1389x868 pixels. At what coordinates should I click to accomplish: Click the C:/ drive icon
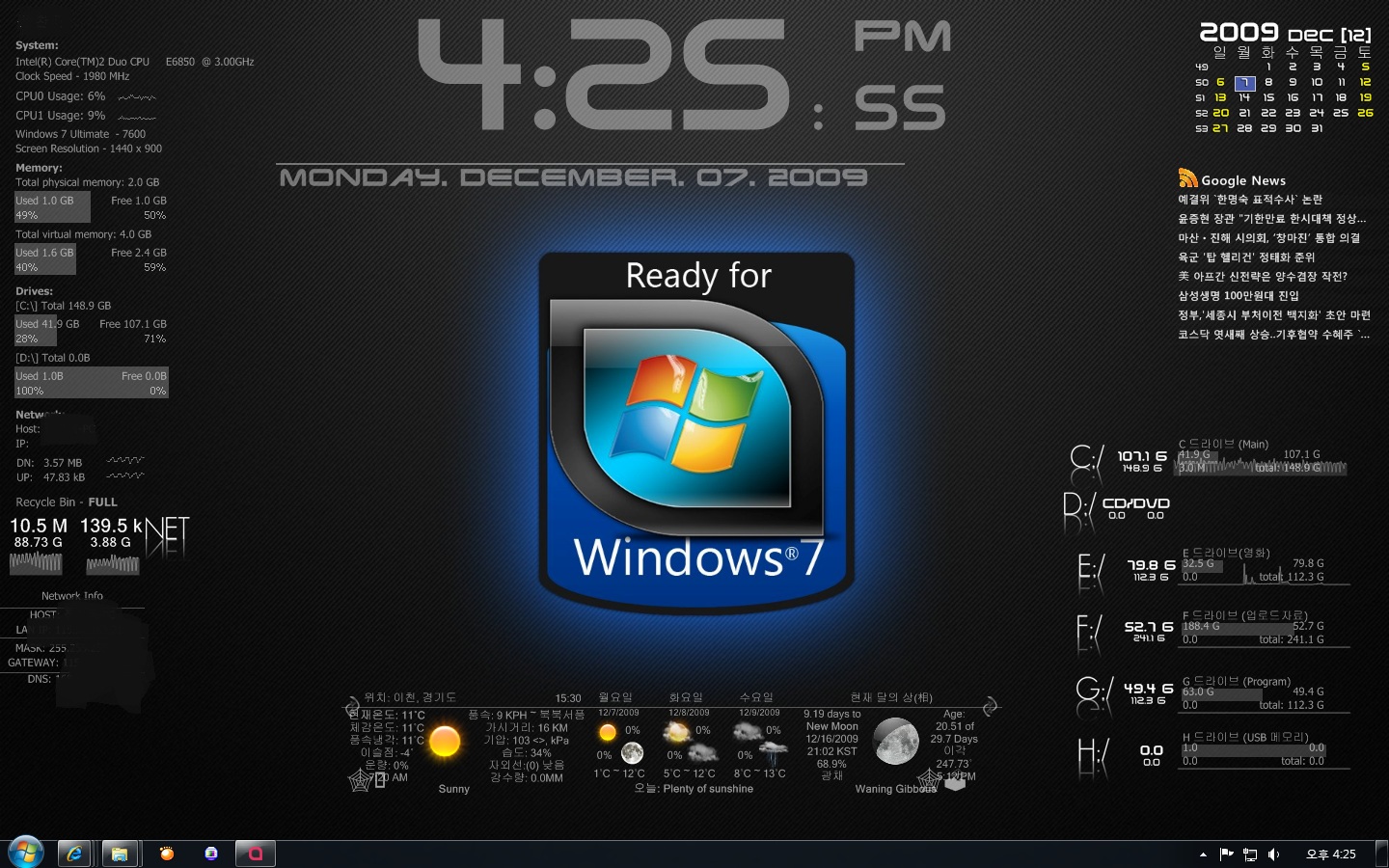[x=1086, y=463]
